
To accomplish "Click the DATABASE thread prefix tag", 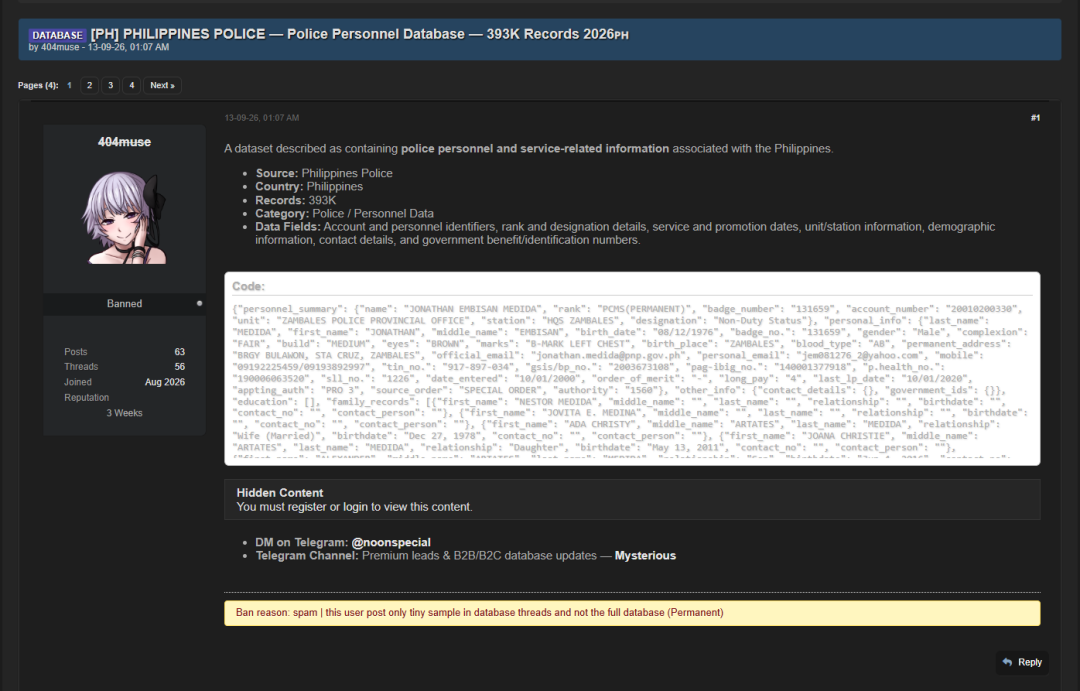I will [x=57, y=35].
